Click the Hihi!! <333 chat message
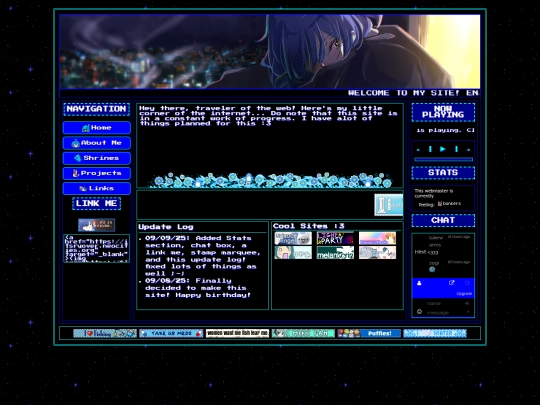The image size is (540, 405). [x=426, y=252]
